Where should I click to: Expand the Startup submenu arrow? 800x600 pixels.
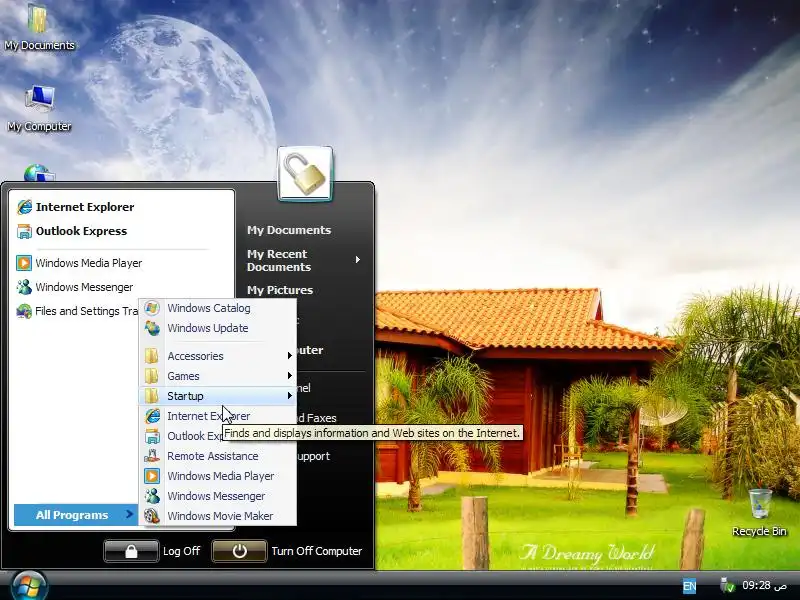(289, 395)
